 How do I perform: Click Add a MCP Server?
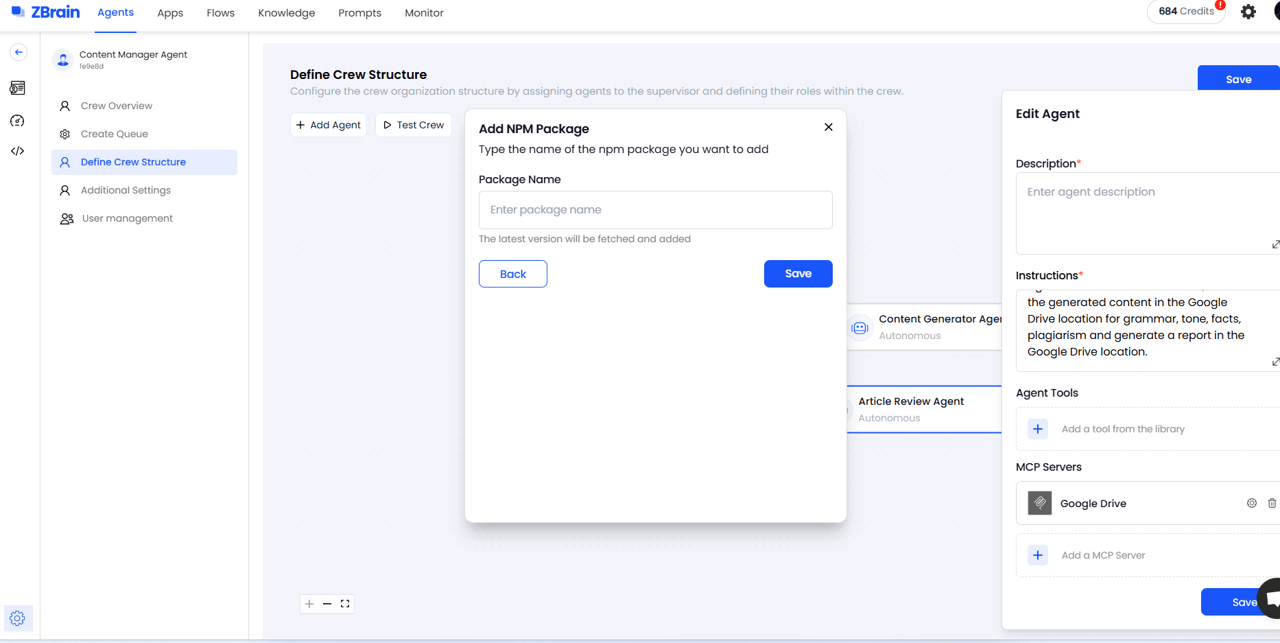[x=1103, y=555]
